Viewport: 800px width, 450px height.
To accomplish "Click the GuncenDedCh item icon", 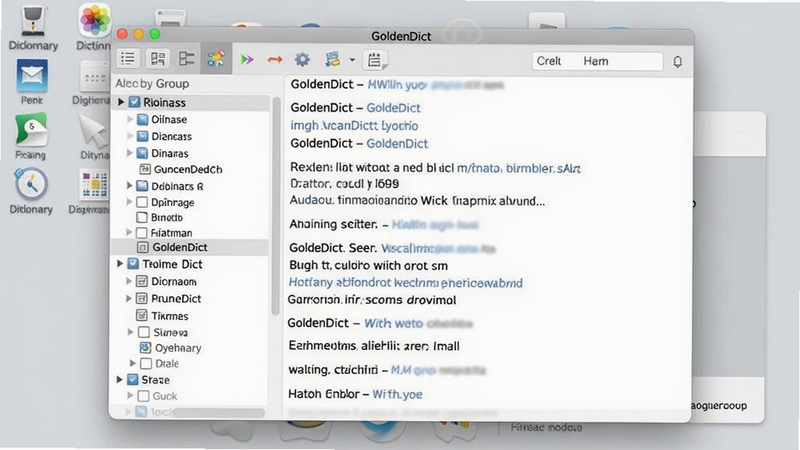I will [145, 169].
